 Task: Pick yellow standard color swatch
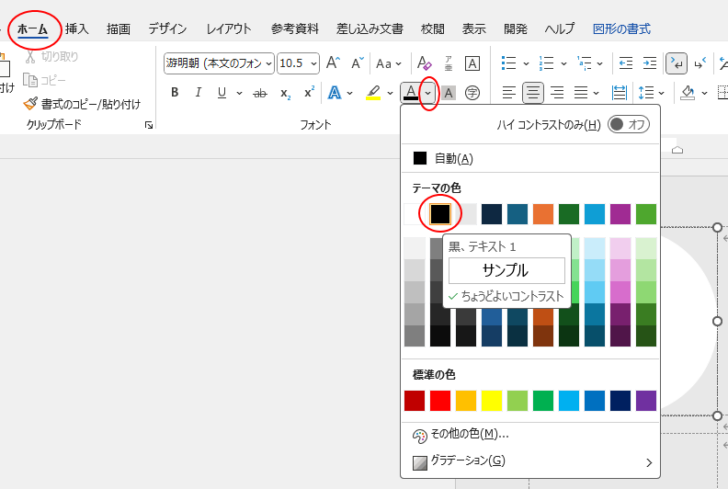pyautogui.click(x=492, y=401)
